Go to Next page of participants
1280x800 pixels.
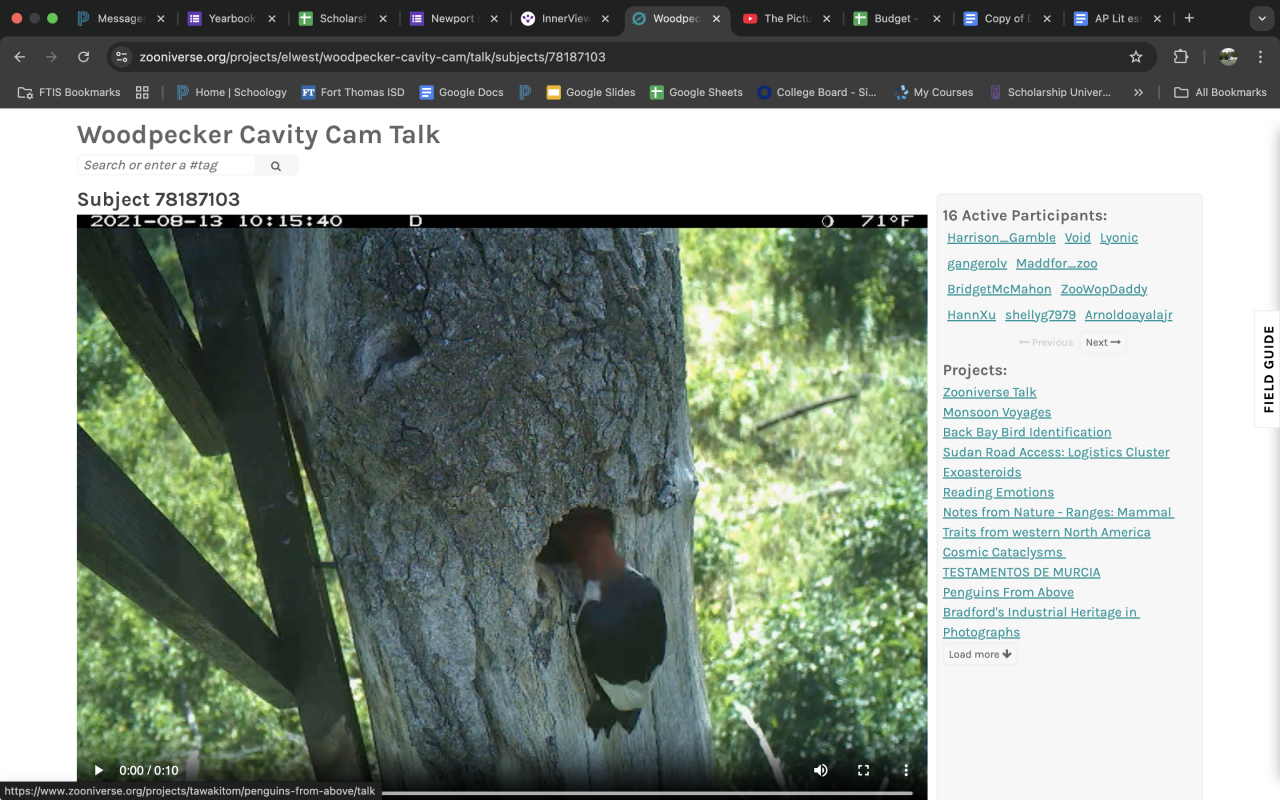(1103, 342)
